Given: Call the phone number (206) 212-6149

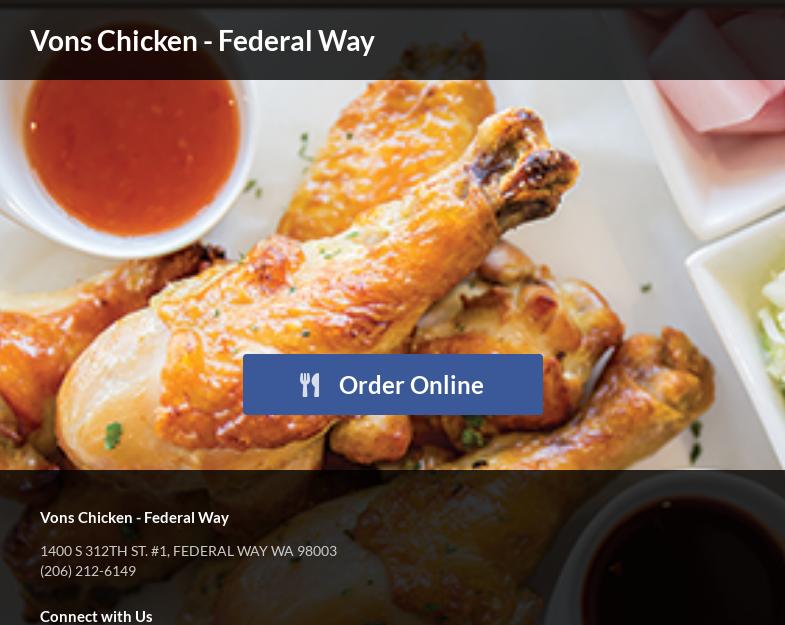Looking at the screenshot, I should pos(88,571).
